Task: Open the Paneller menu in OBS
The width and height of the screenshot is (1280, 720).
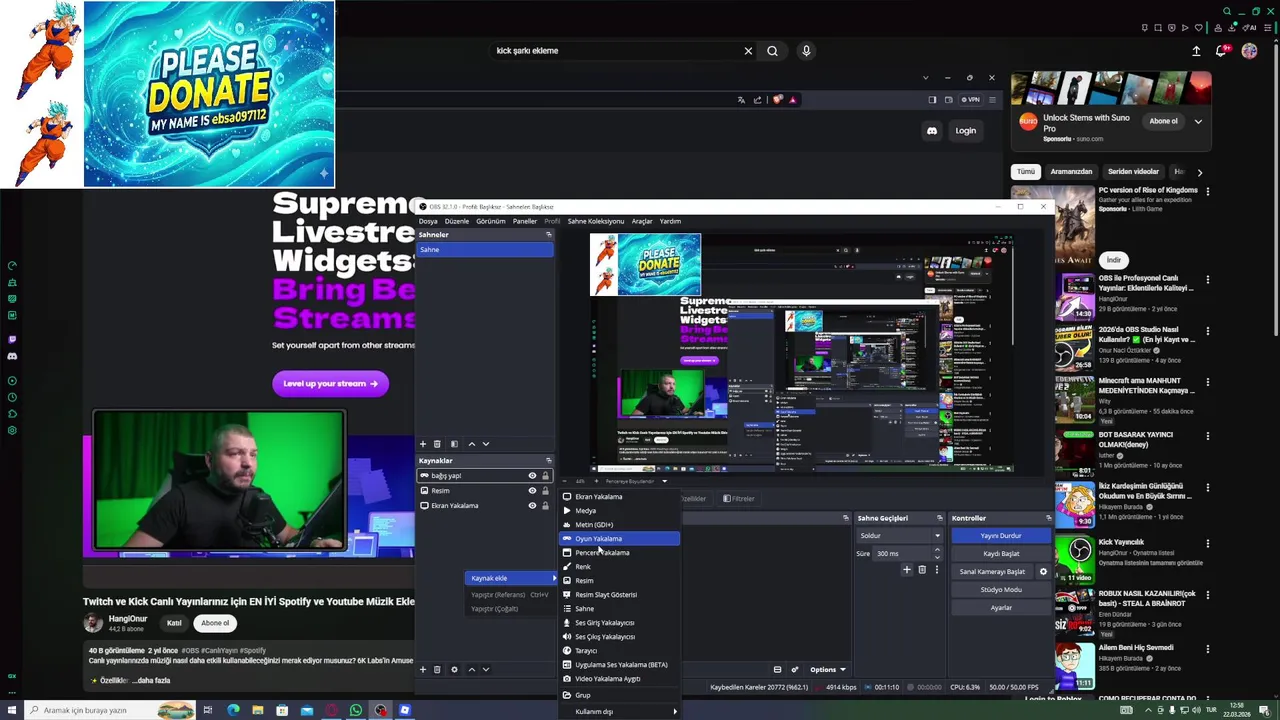Action: click(525, 221)
